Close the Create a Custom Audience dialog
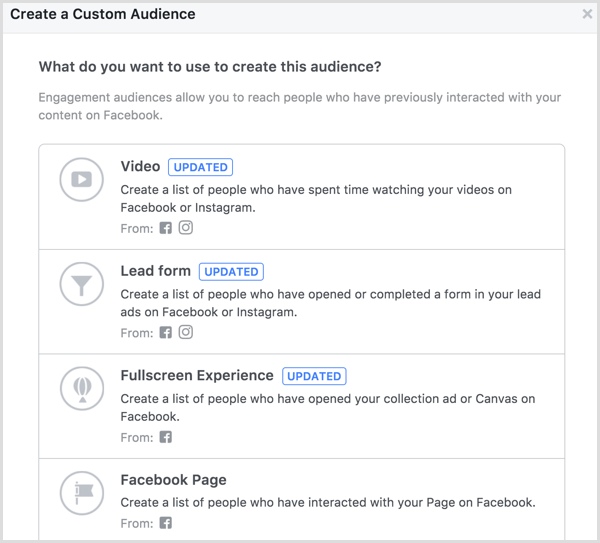 tap(587, 14)
